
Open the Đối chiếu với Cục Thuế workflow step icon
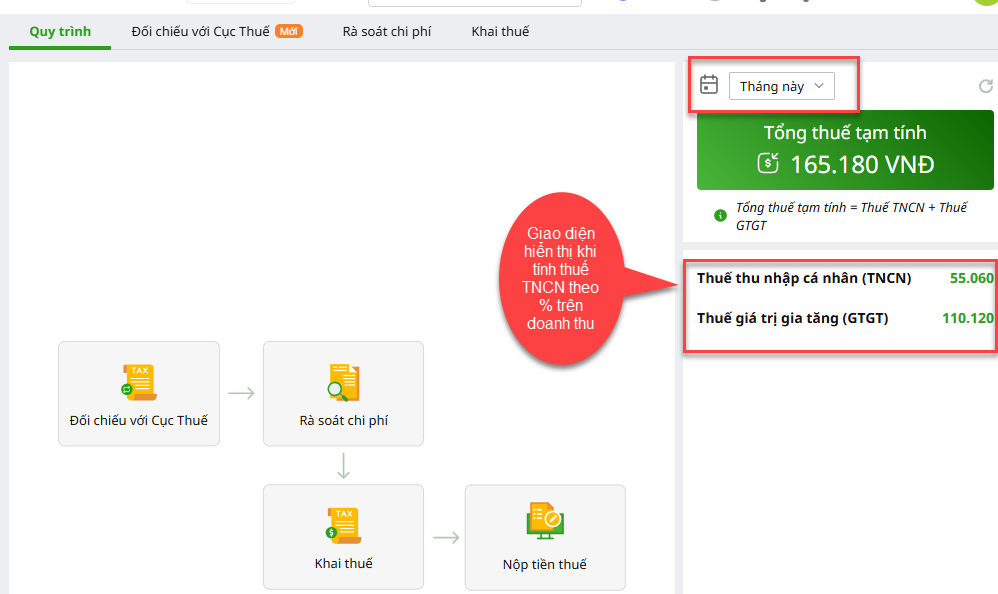pyautogui.click(x=138, y=382)
